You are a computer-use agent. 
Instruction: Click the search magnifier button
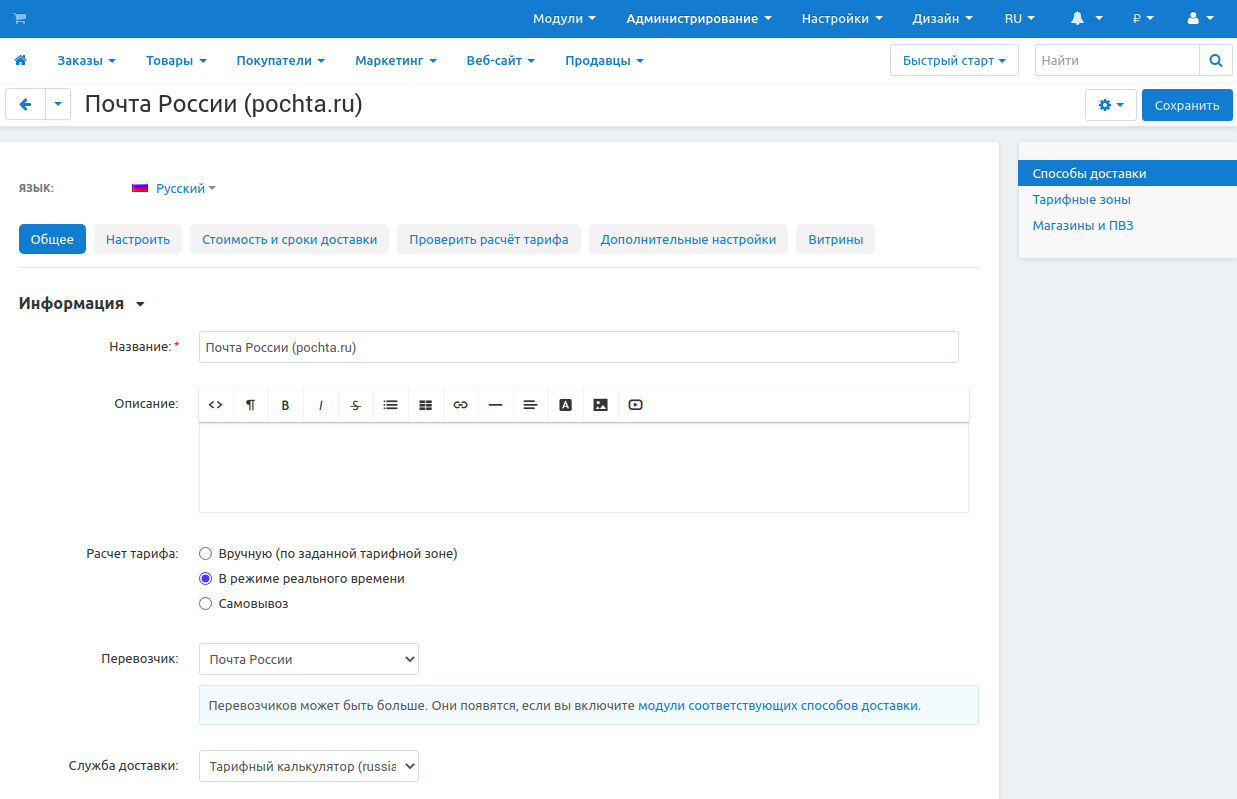tap(1215, 61)
